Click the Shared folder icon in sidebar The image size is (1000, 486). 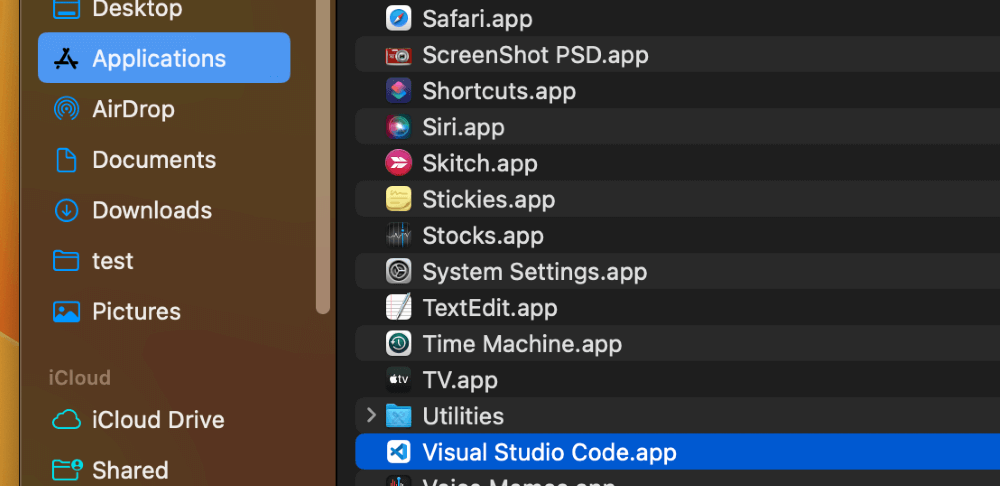pos(68,470)
